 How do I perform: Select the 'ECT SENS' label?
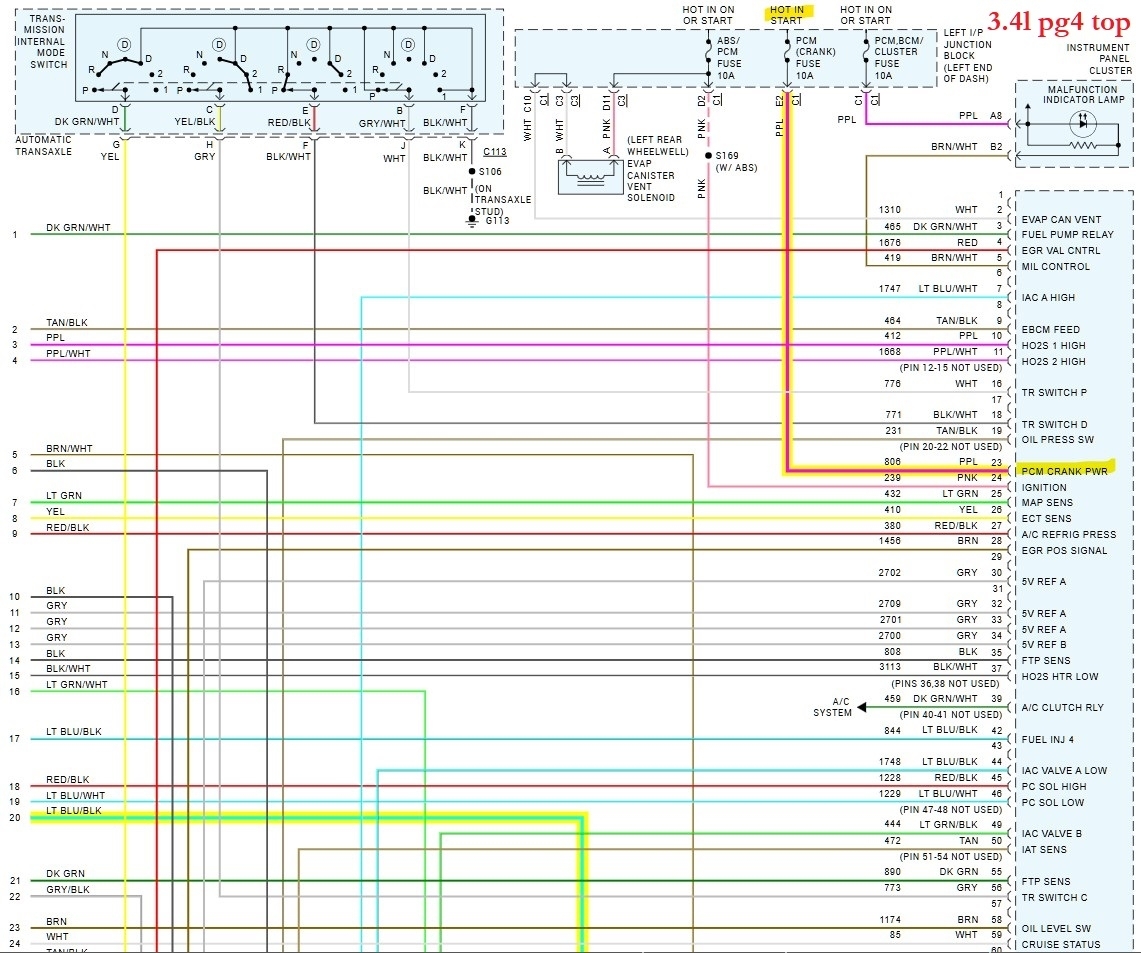click(1046, 519)
